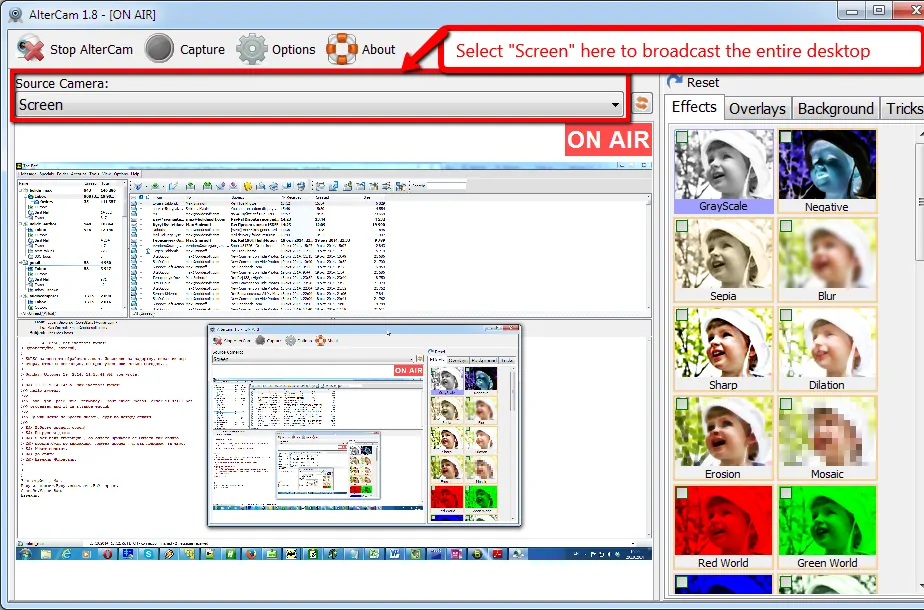Pick the Dilation effect thumbnail

point(827,349)
